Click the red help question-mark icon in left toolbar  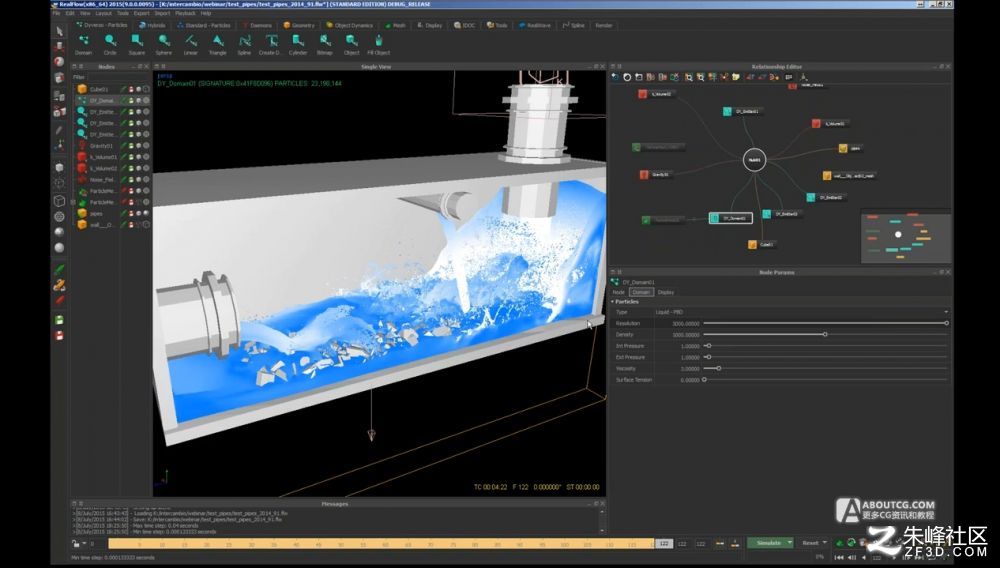click(x=59, y=62)
